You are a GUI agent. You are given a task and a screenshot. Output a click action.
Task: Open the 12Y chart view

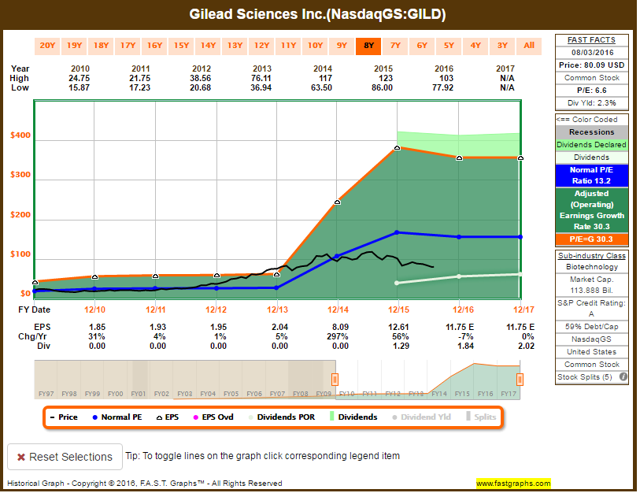[262, 46]
